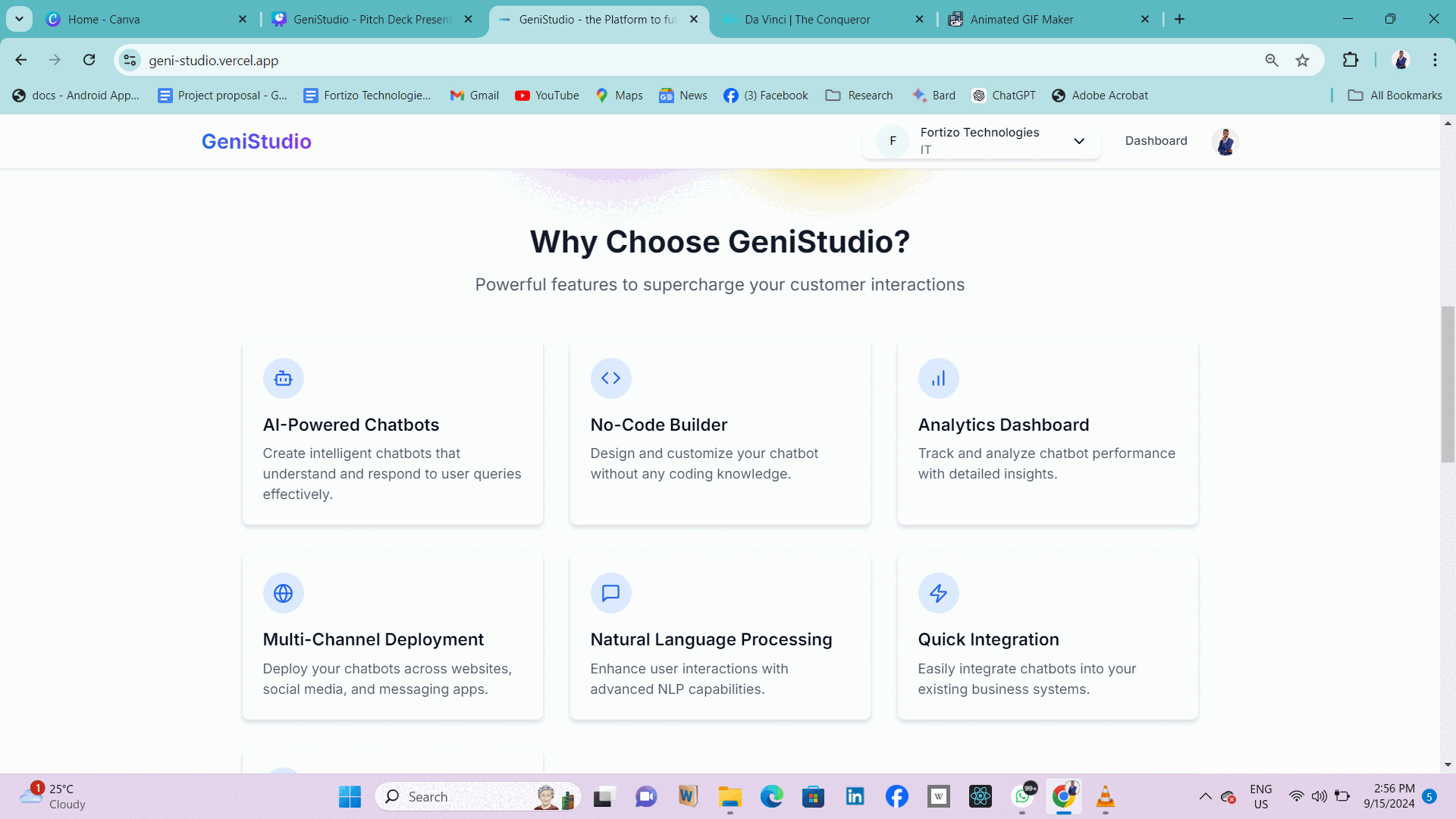Screen dimensions: 1456x819
Task: Click the Fortizo Technologies avatar circle
Action: (x=893, y=141)
